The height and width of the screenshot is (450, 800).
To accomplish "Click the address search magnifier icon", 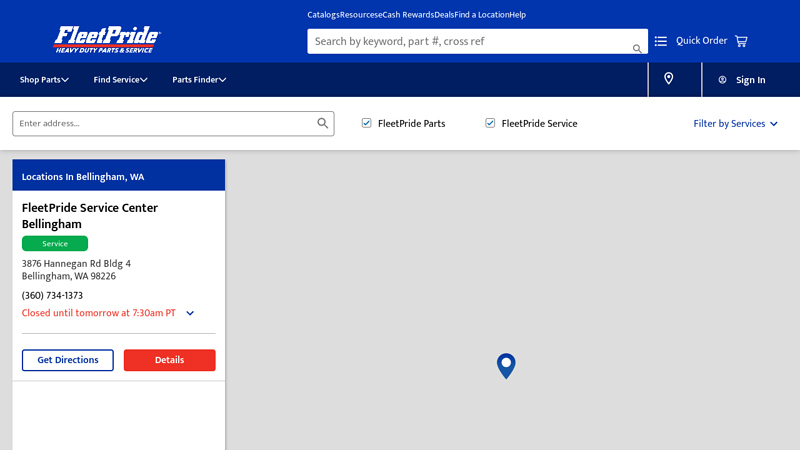I will point(323,123).
